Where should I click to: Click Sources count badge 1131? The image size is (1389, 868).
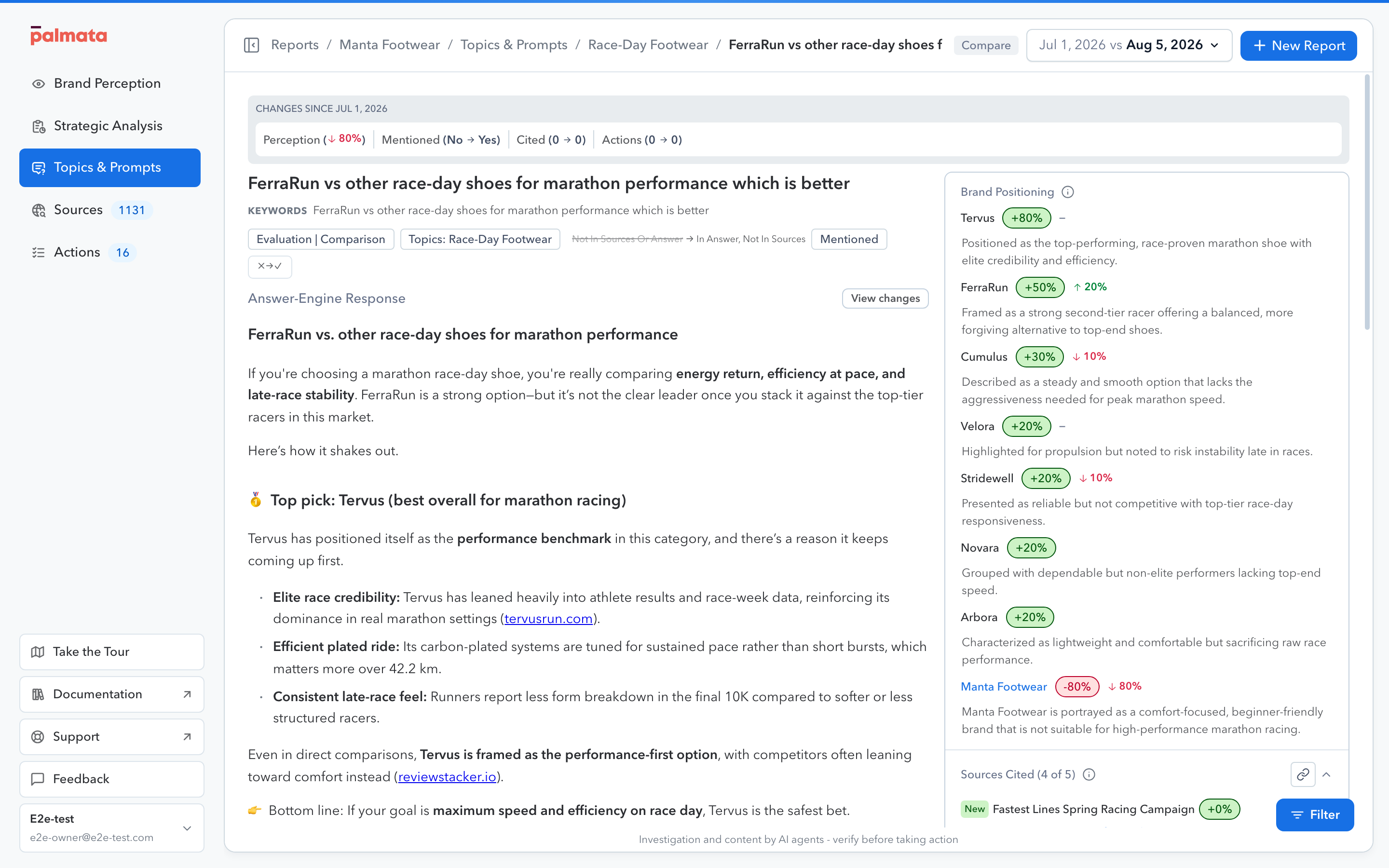point(132,210)
